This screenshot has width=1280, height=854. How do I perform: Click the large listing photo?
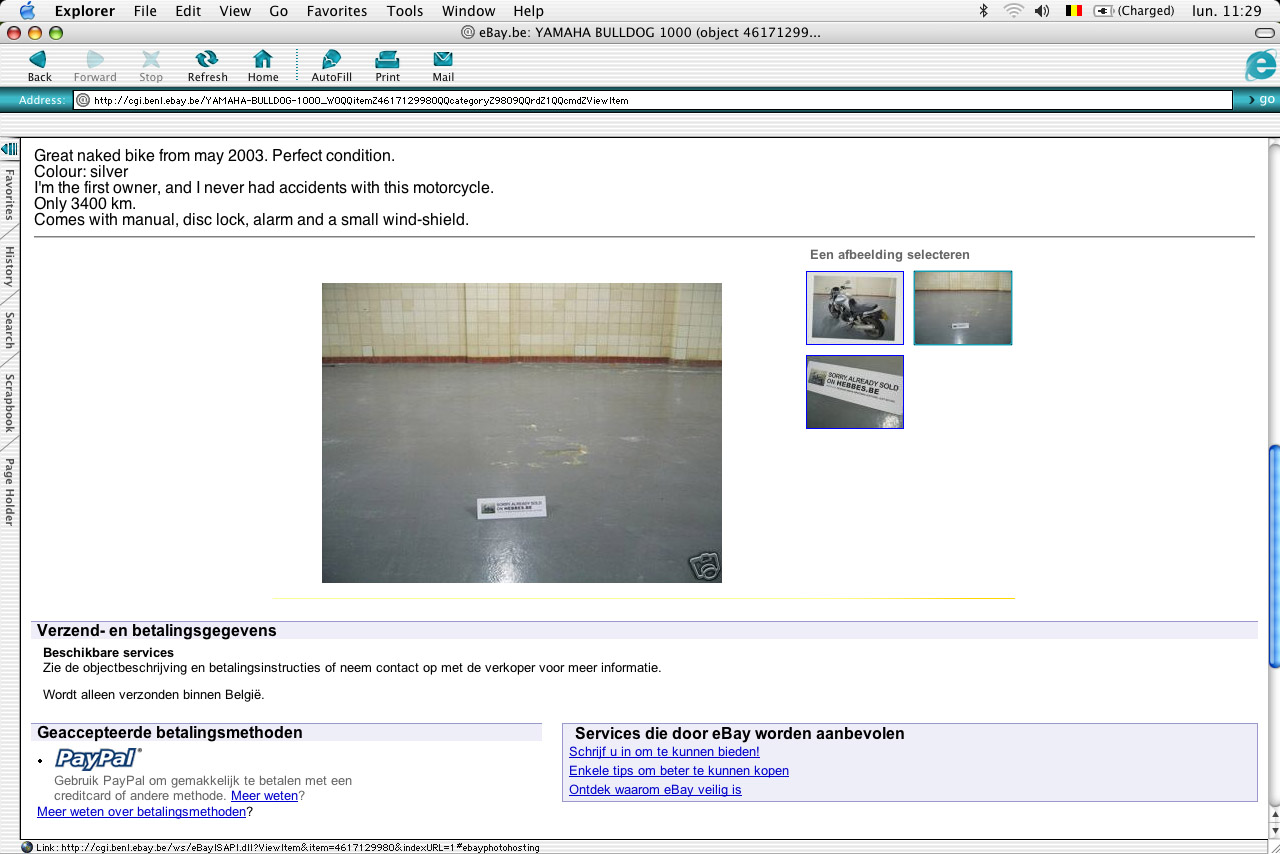click(x=521, y=433)
